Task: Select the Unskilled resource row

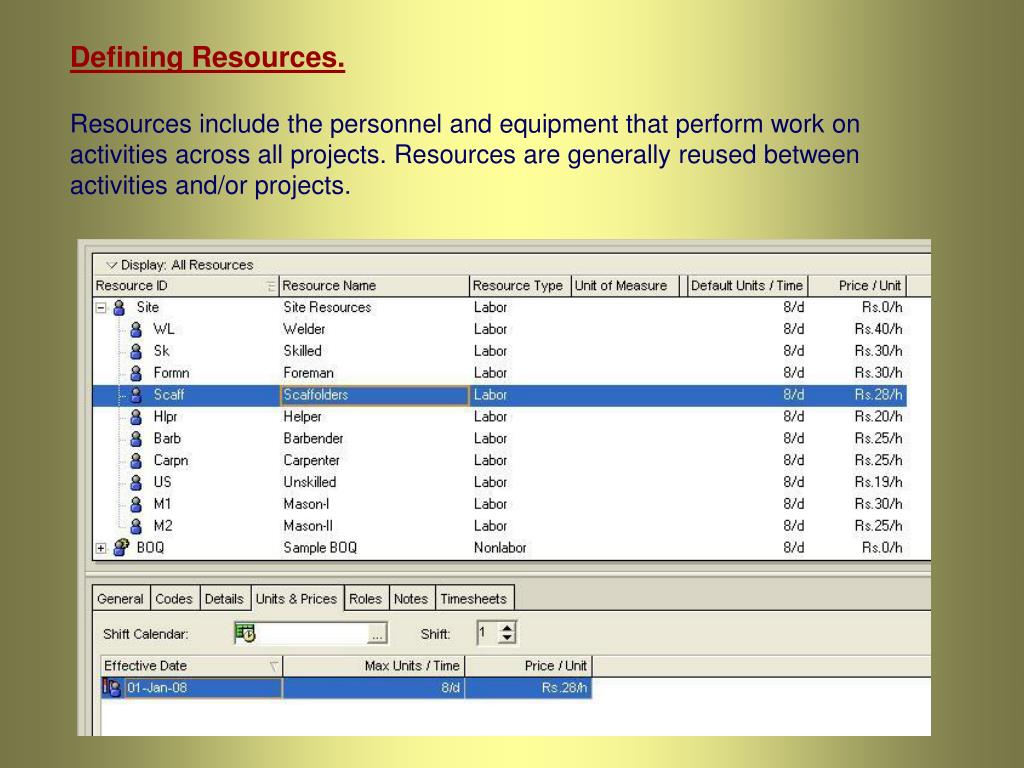Action: pos(310,482)
